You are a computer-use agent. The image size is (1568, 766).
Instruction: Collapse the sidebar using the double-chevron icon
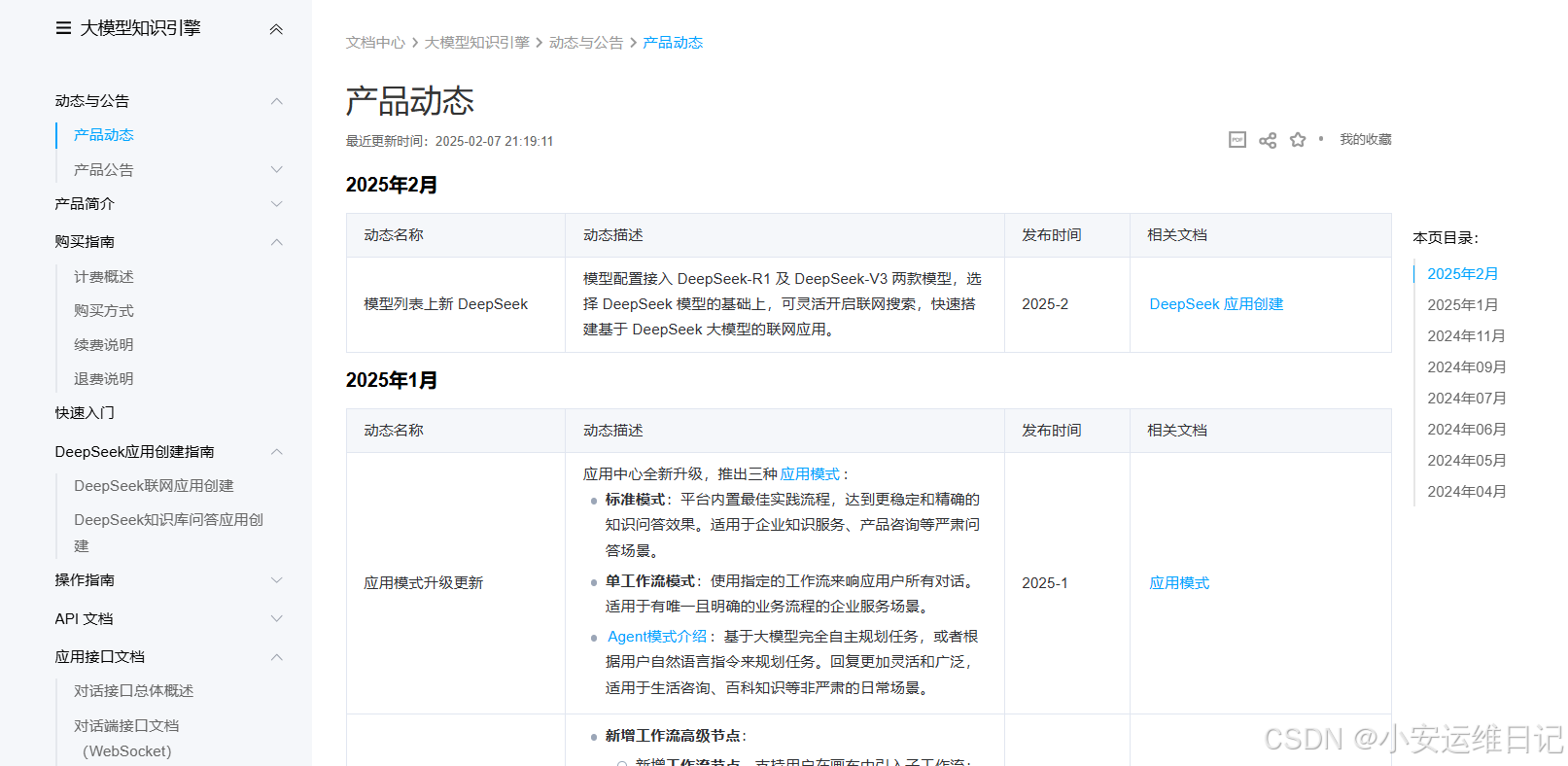(x=276, y=29)
